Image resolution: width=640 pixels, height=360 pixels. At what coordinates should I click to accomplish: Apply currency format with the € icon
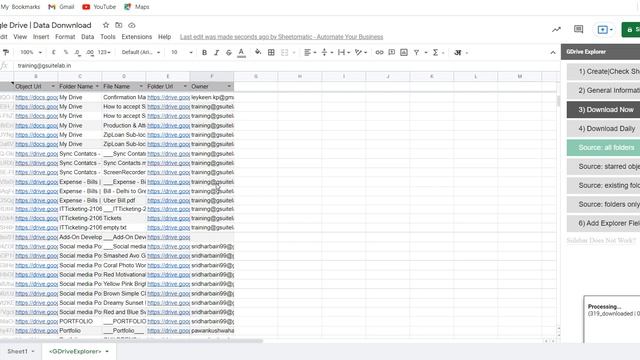[54, 52]
